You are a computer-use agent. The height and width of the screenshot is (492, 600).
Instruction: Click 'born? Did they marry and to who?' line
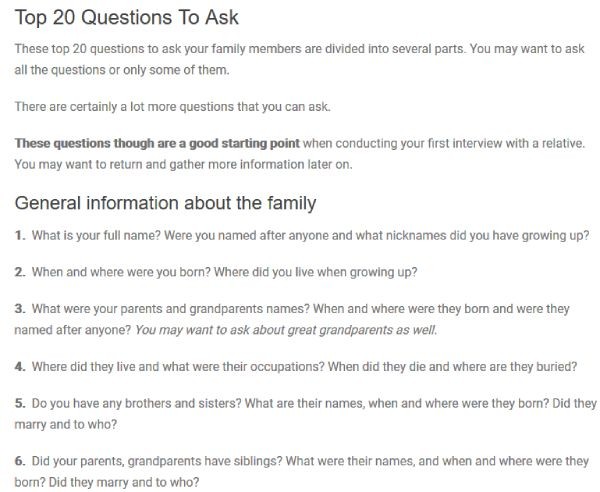coord(107,482)
